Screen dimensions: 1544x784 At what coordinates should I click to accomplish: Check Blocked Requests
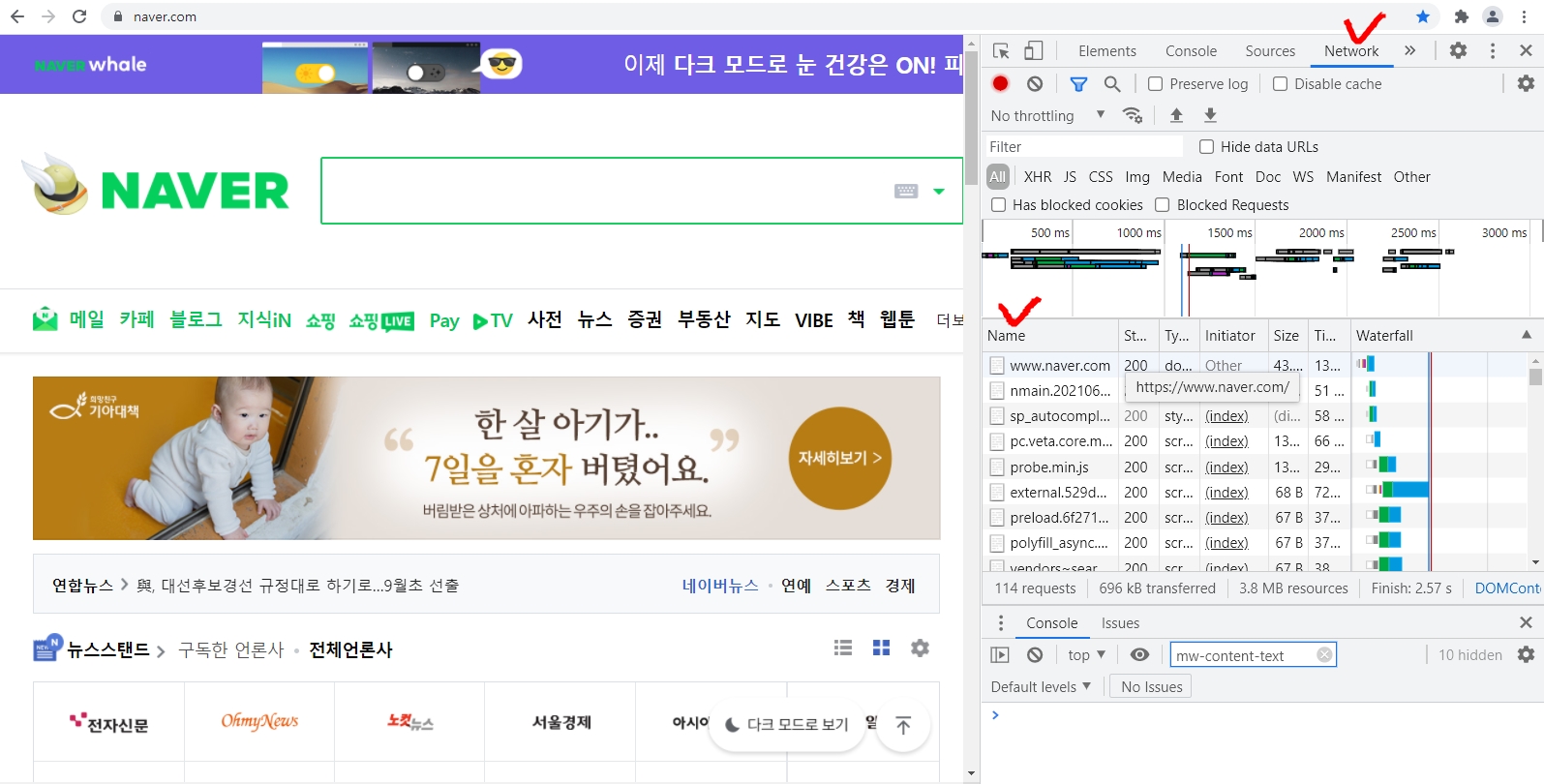point(1163,205)
